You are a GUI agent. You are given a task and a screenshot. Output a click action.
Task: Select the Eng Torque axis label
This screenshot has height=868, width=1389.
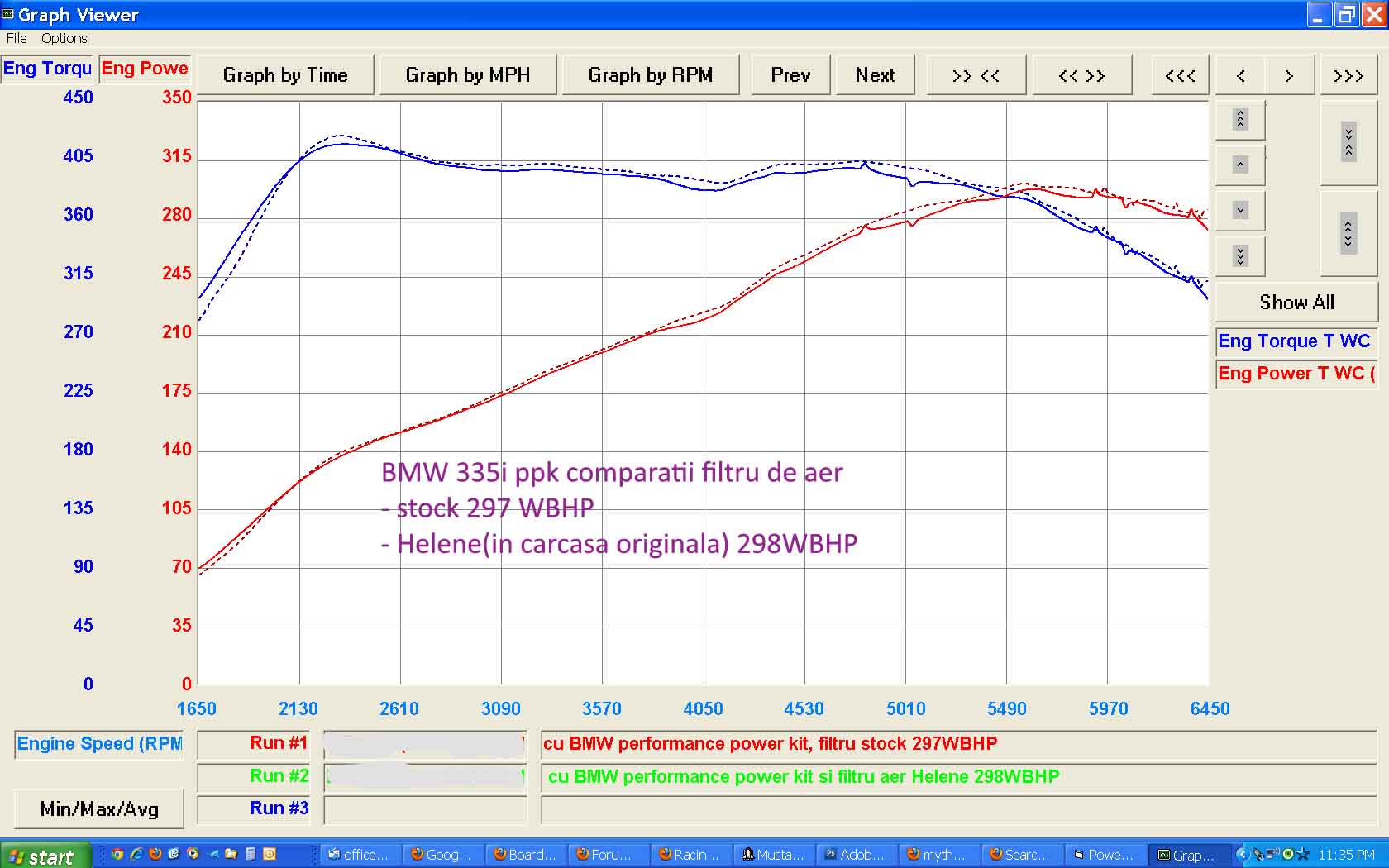47,69
